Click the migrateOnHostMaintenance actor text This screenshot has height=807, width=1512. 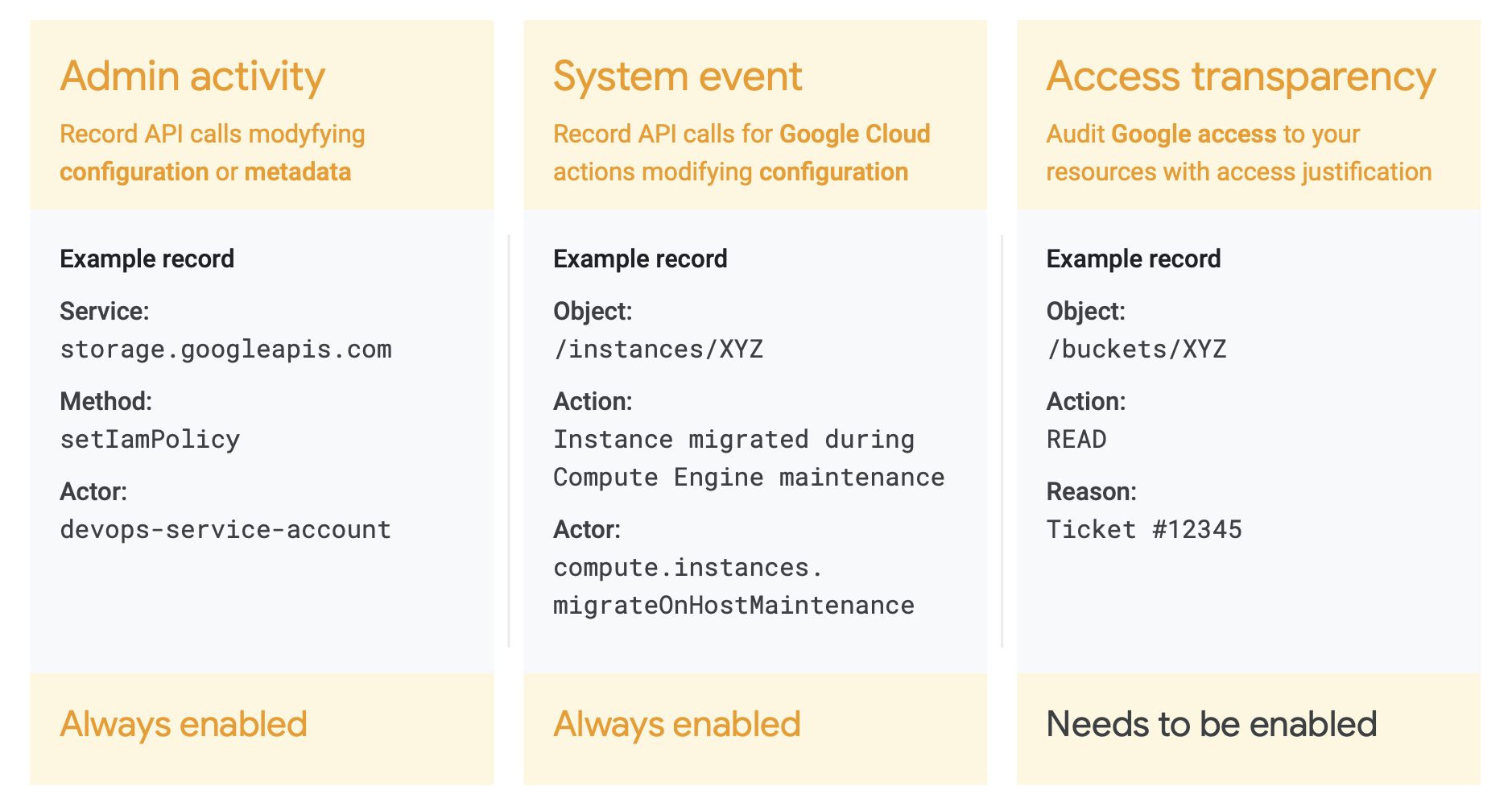coord(734,606)
